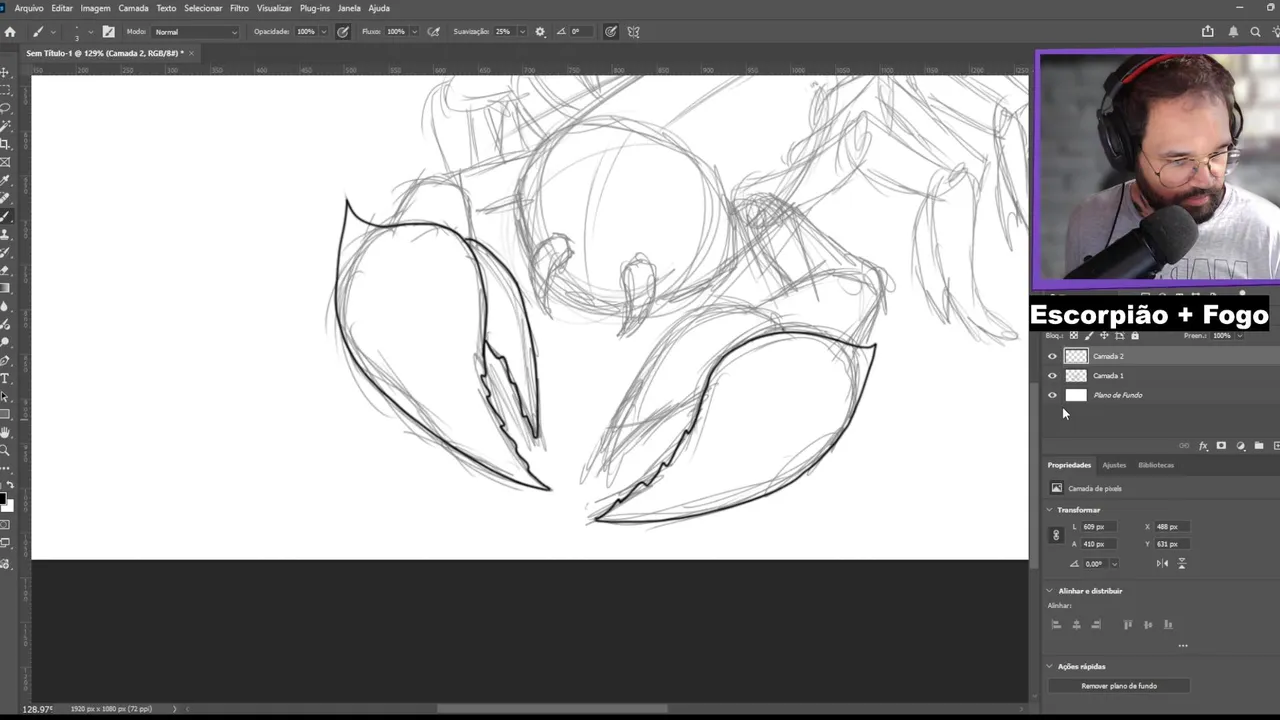Click Remover plano de fundo button
The height and width of the screenshot is (720, 1280).
click(1119, 686)
